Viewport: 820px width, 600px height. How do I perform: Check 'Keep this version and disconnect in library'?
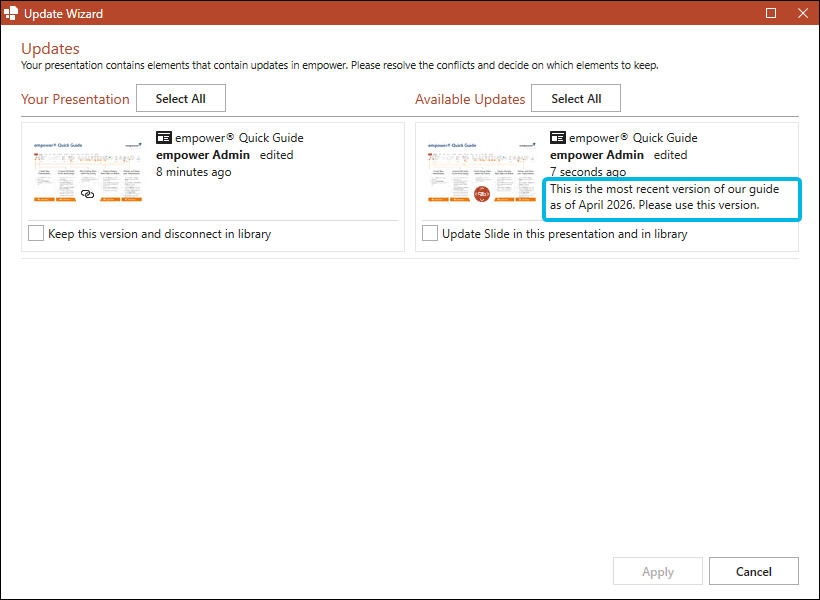[x=36, y=233]
